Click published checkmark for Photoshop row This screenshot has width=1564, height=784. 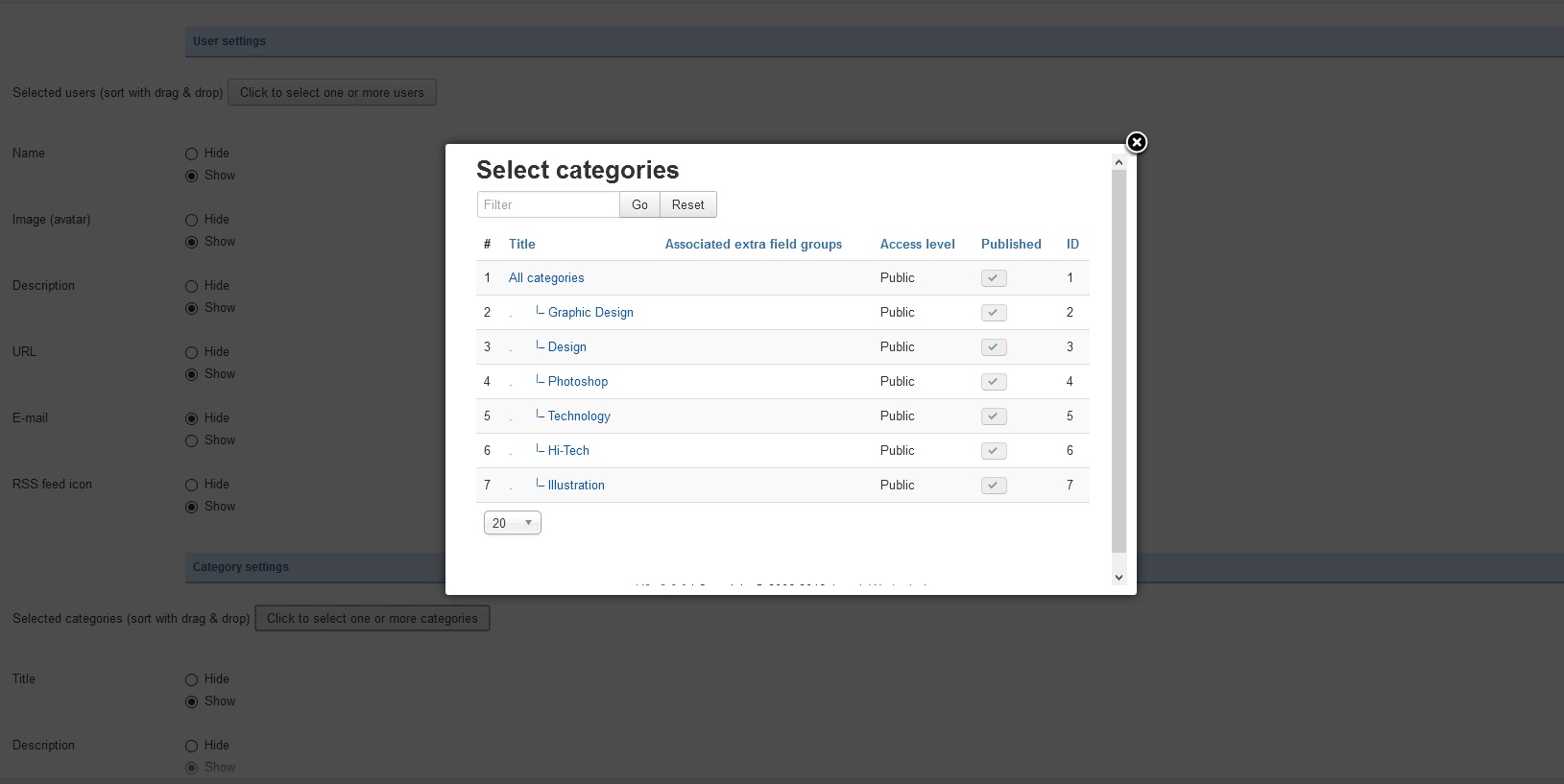(x=994, y=382)
